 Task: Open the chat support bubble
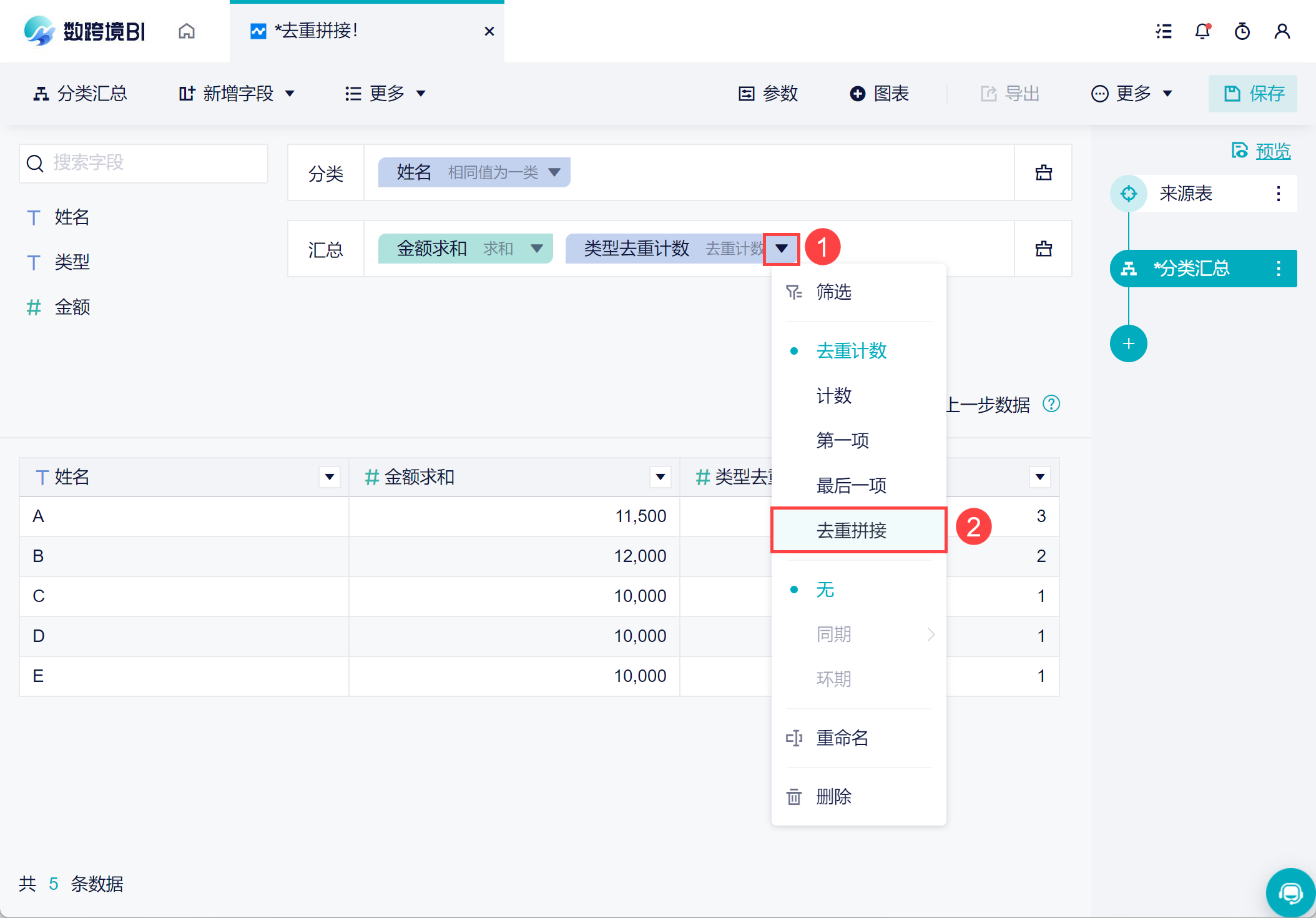pos(1290,893)
